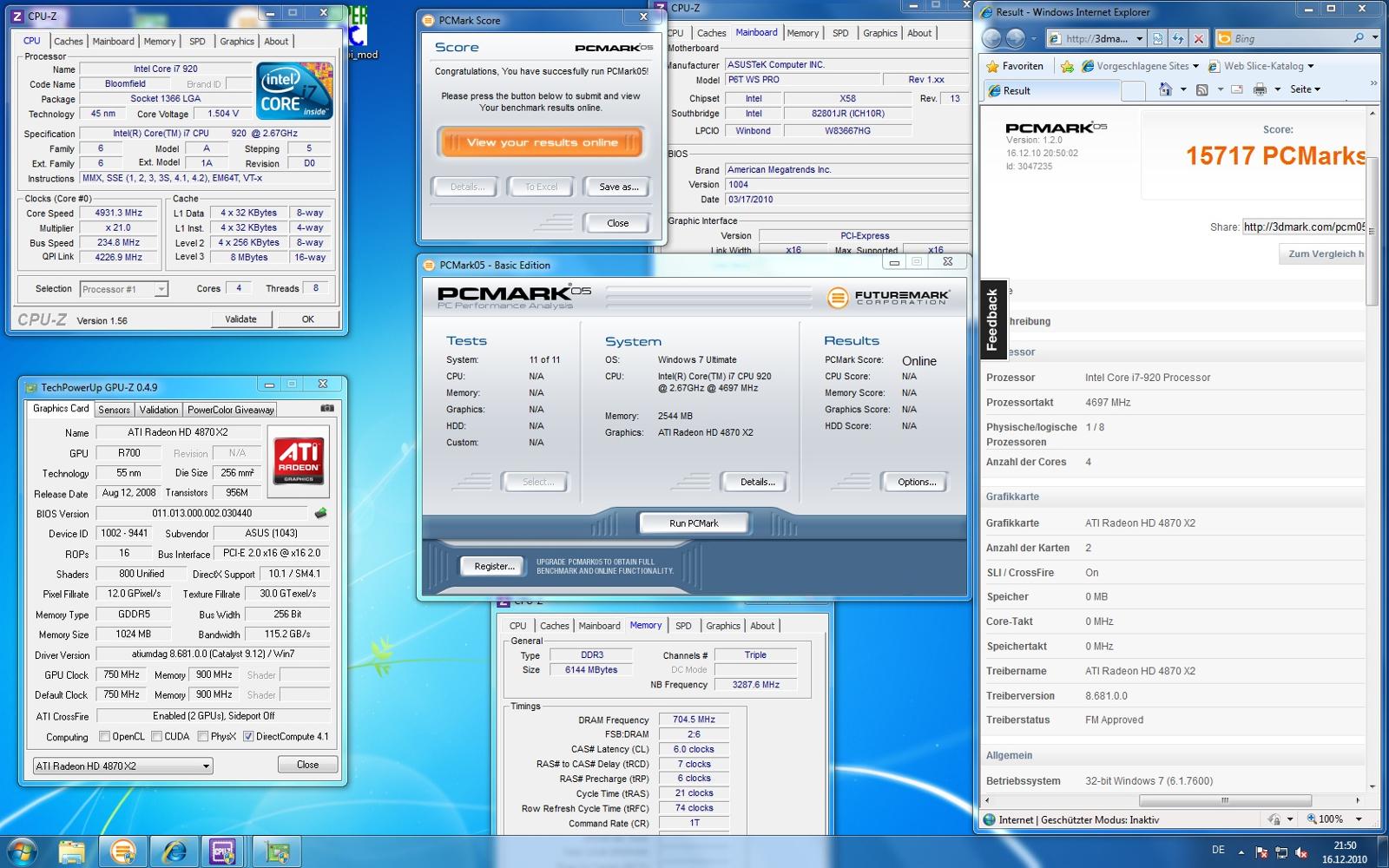Click the RSS feeds icon in IE
Image resolution: width=1389 pixels, height=868 pixels.
click(1201, 89)
